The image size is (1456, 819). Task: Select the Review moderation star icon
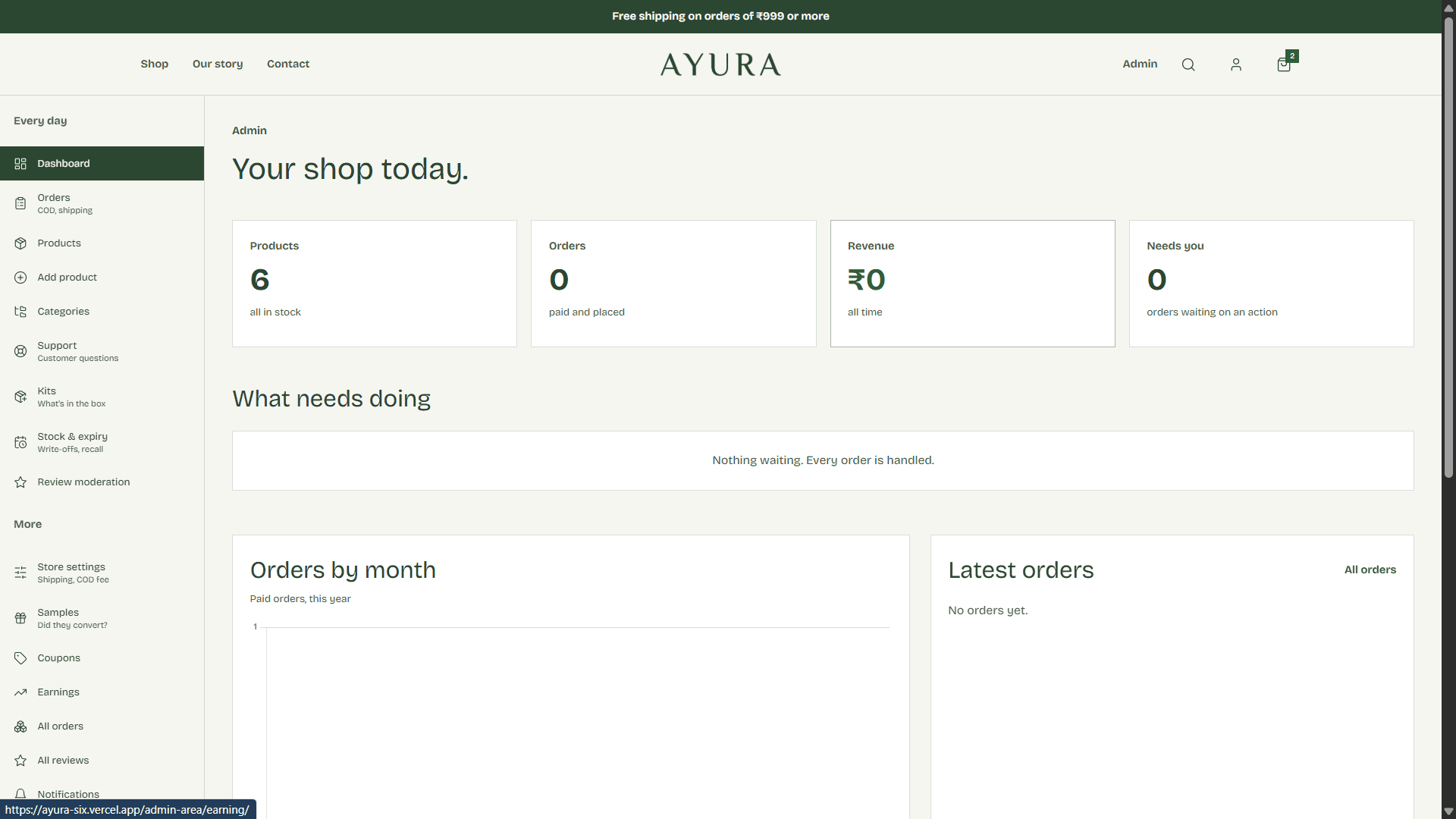click(x=20, y=482)
